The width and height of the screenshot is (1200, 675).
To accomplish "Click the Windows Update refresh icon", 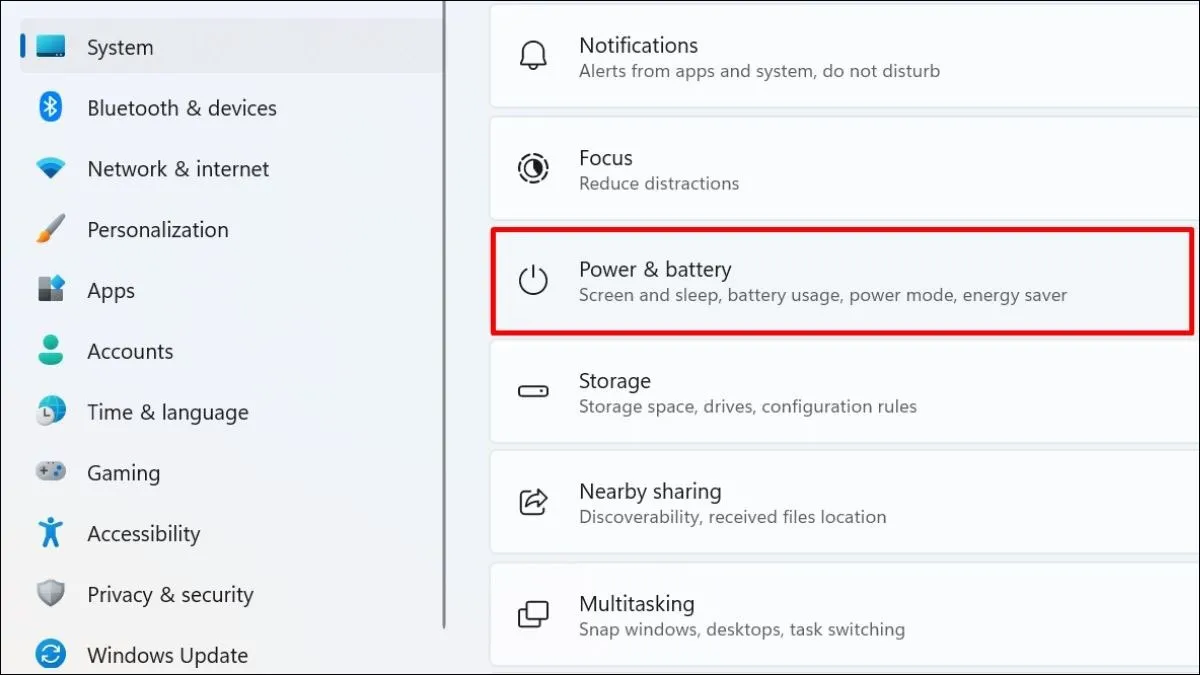I will (50, 655).
